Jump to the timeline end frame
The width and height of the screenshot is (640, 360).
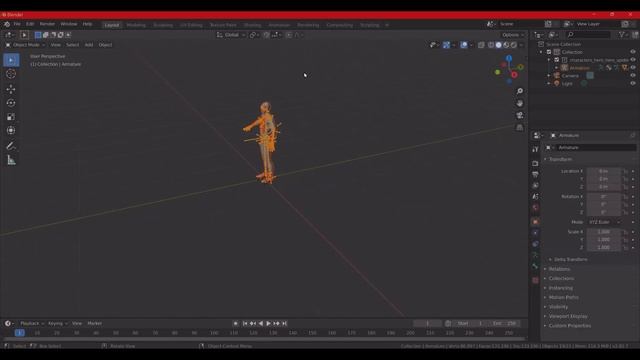pos(284,323)
